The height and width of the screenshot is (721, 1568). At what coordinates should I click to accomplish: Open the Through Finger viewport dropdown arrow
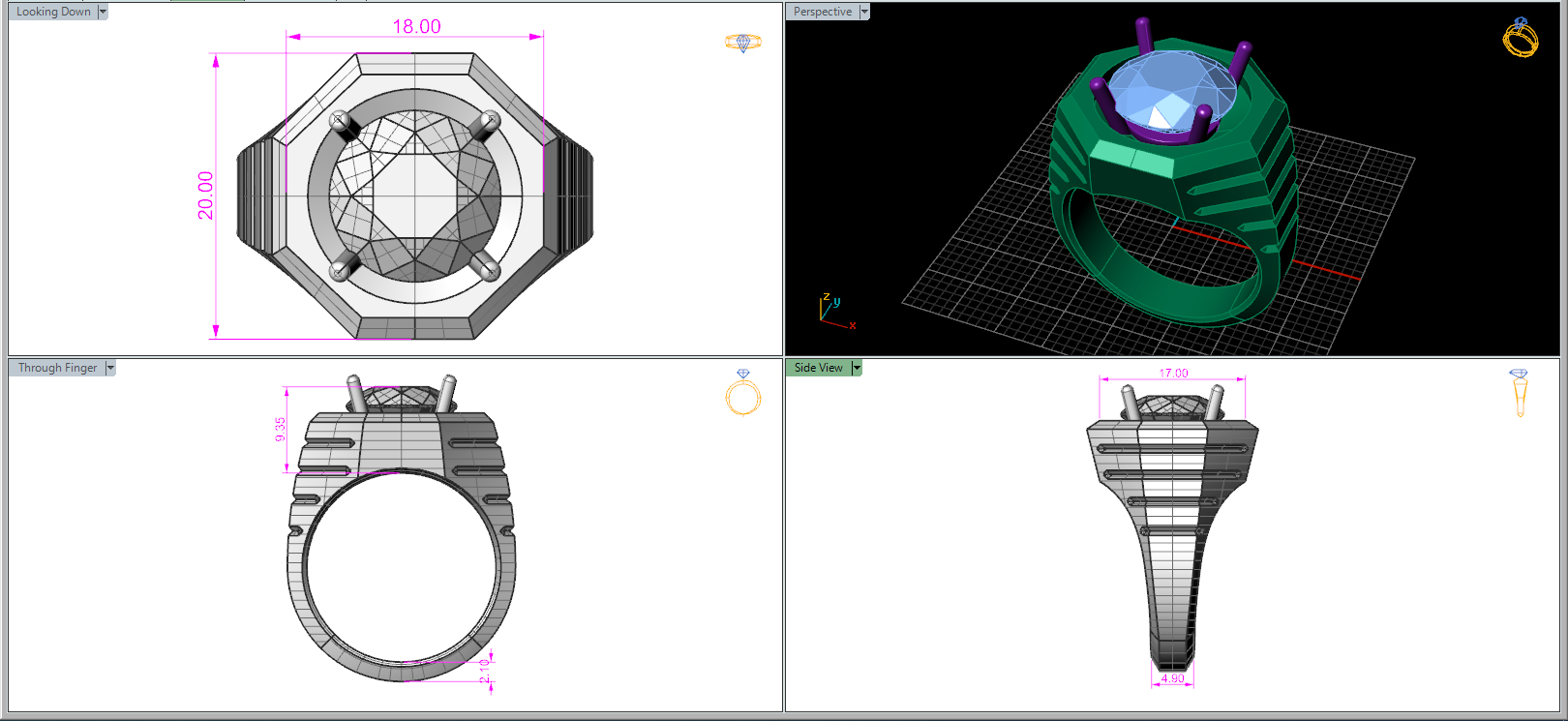(x=110, y=368)
